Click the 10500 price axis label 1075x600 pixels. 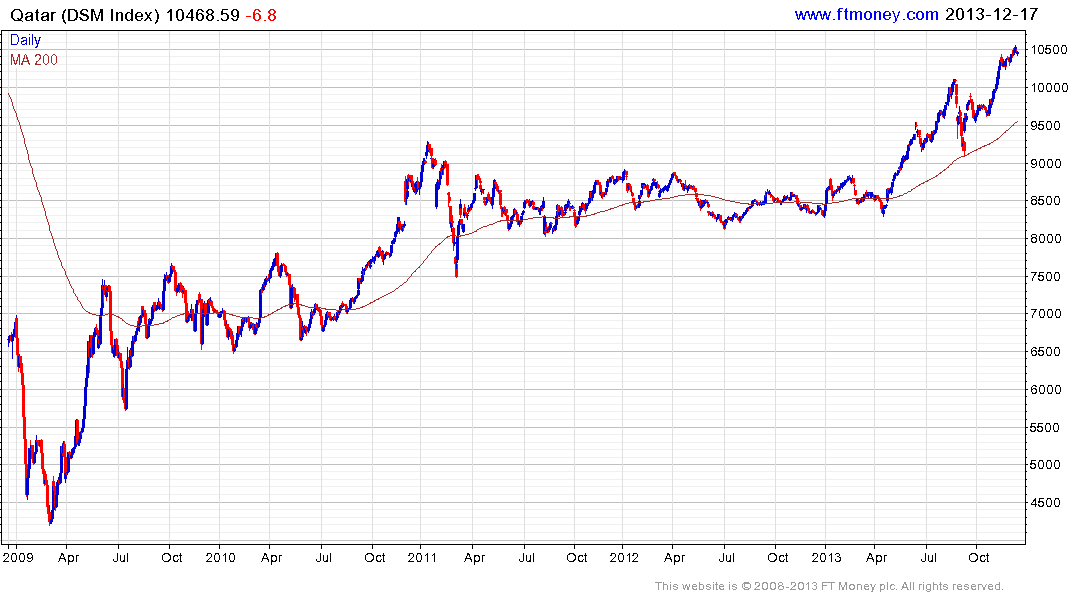1050,50
